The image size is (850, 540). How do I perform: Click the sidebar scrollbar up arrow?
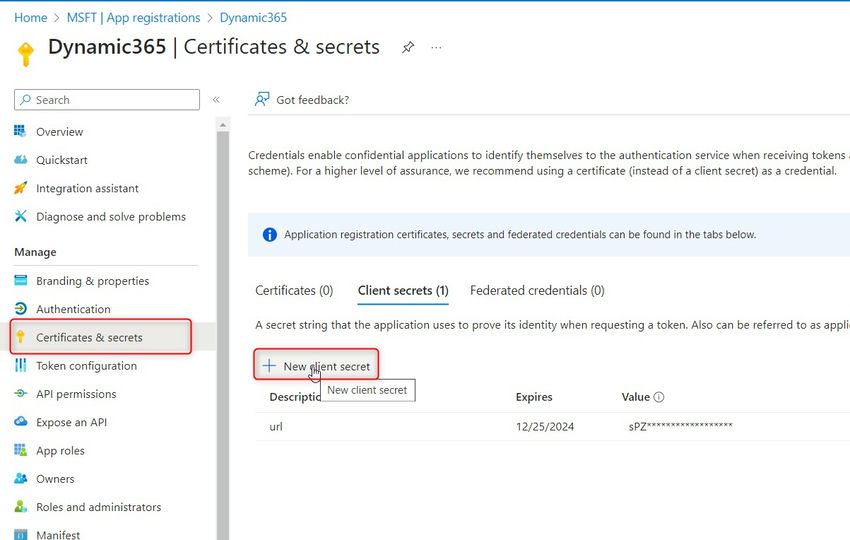point(222,125)
